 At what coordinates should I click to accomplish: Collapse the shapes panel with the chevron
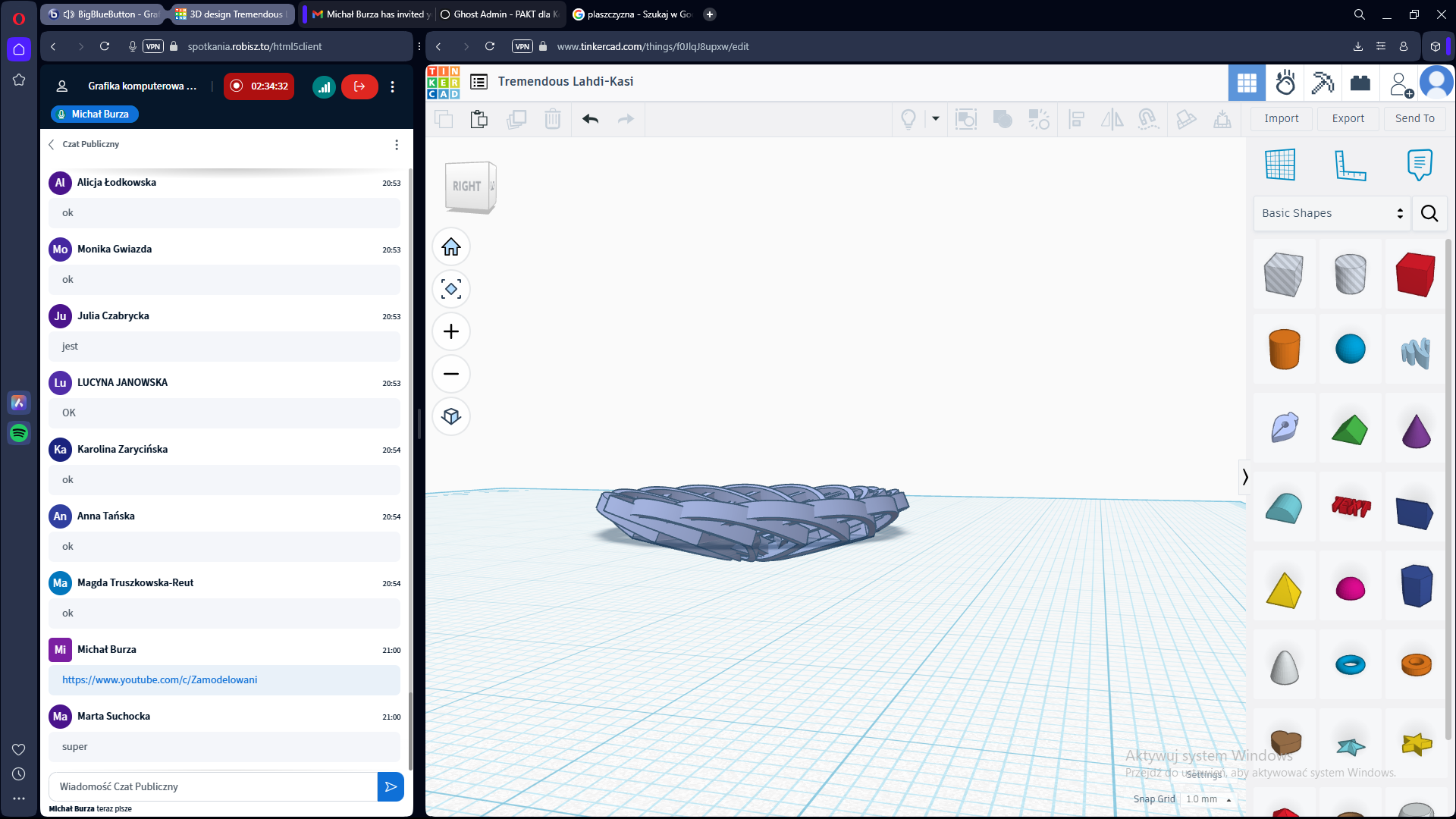(1244, 477)
